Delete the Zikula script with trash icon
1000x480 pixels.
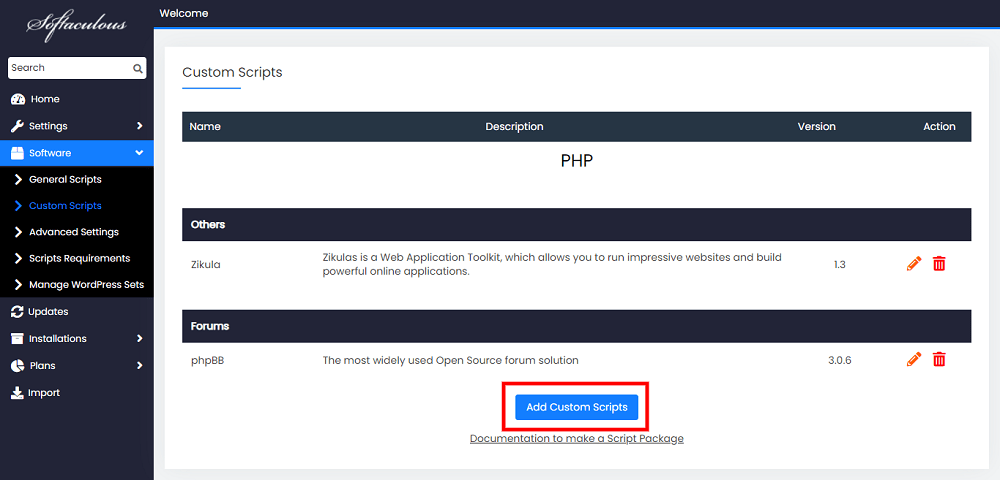point(939,263)
